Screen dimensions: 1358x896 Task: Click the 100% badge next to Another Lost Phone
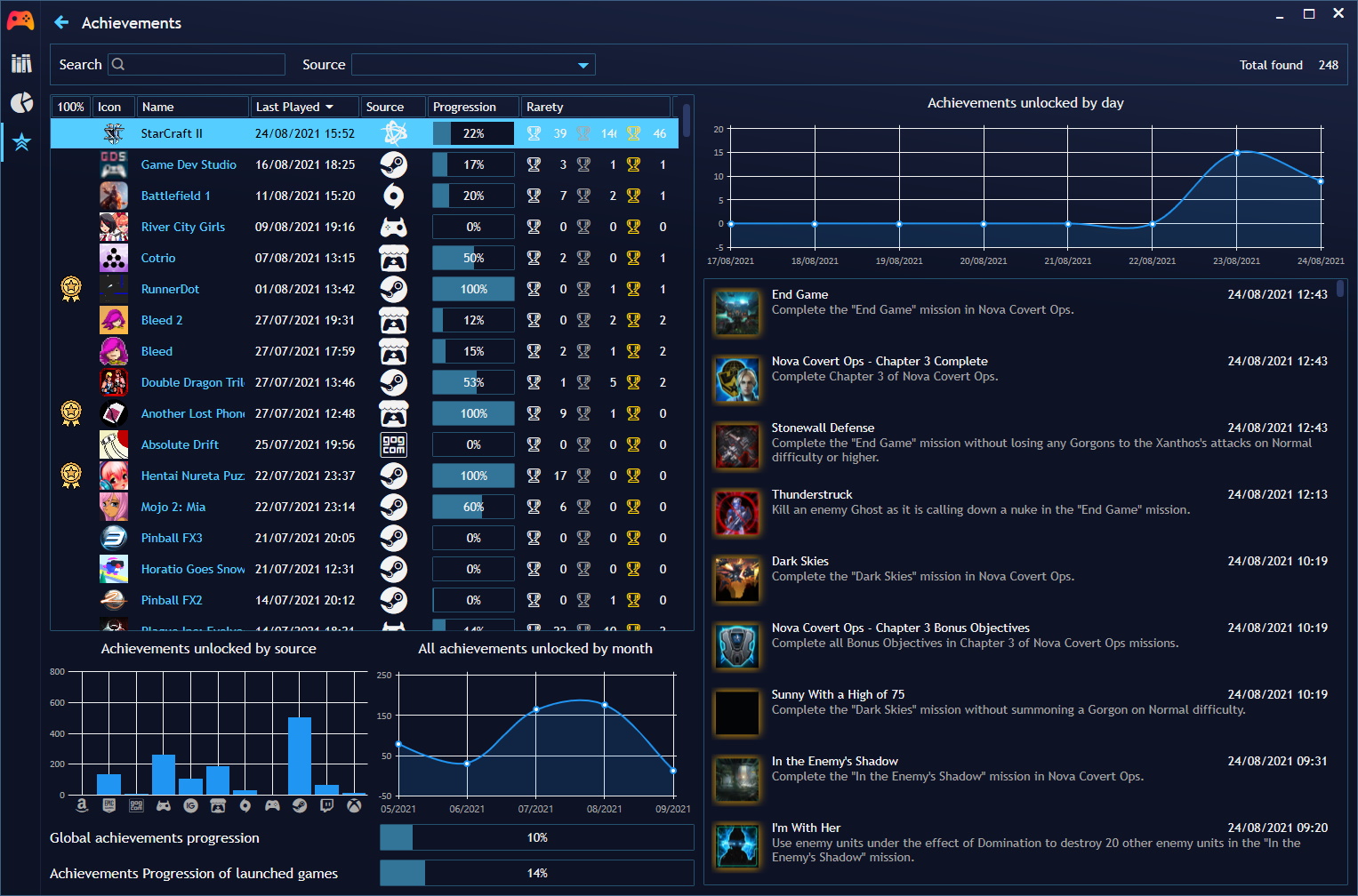click(x=71, y=413)
